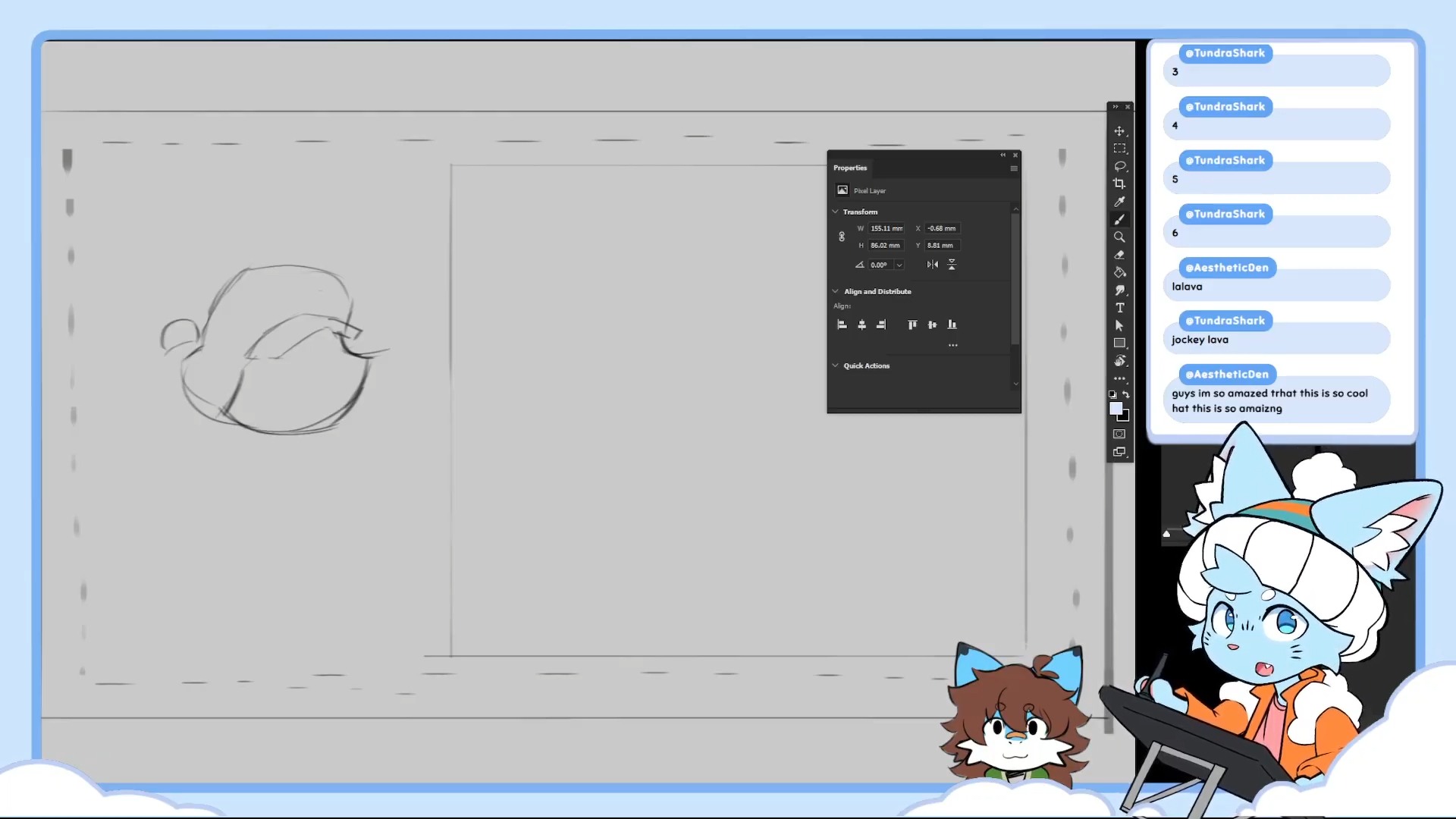
Task: Choose the Crop tool
Action: pos(1119,184)
